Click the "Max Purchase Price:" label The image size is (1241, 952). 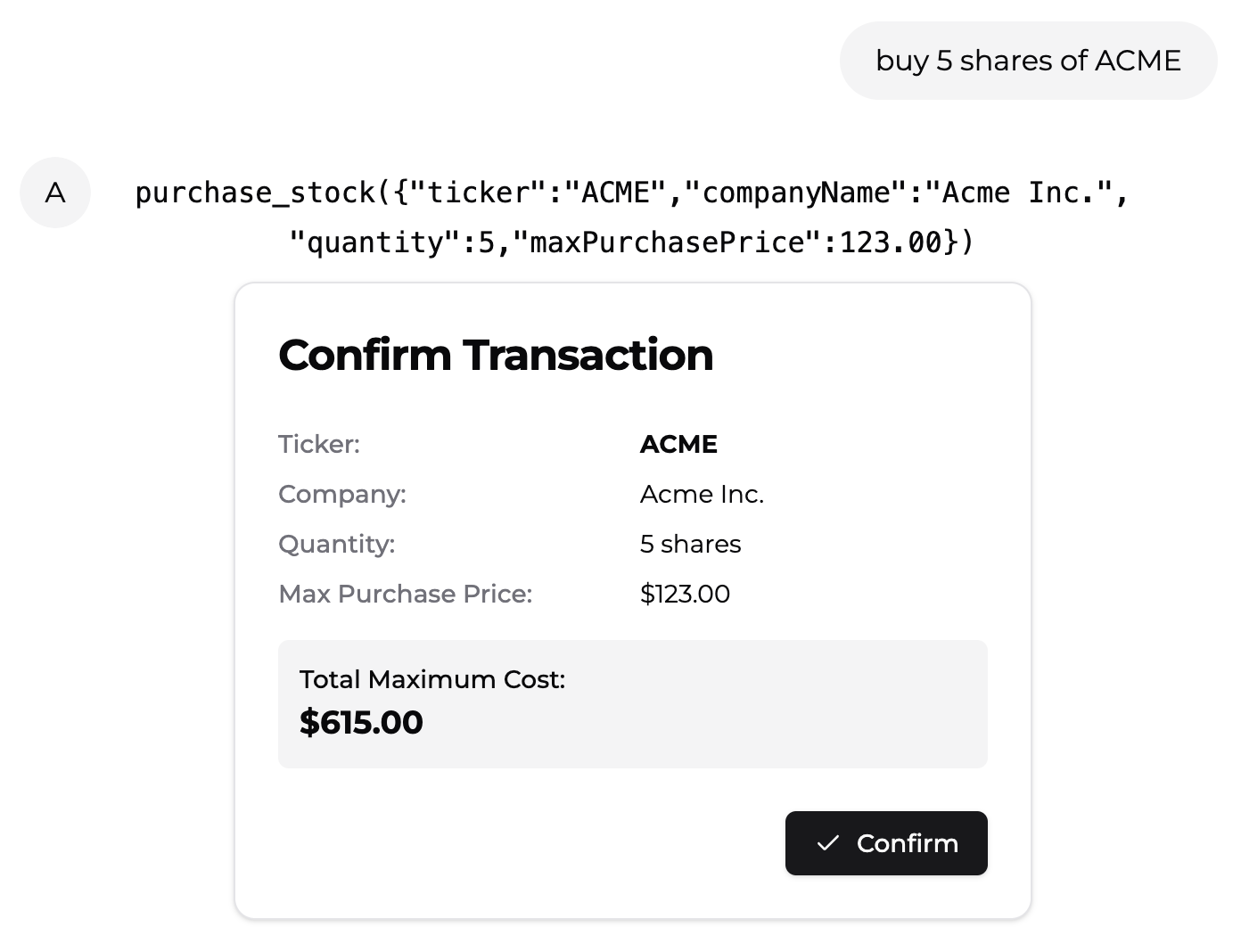click(x=406, y=594)
